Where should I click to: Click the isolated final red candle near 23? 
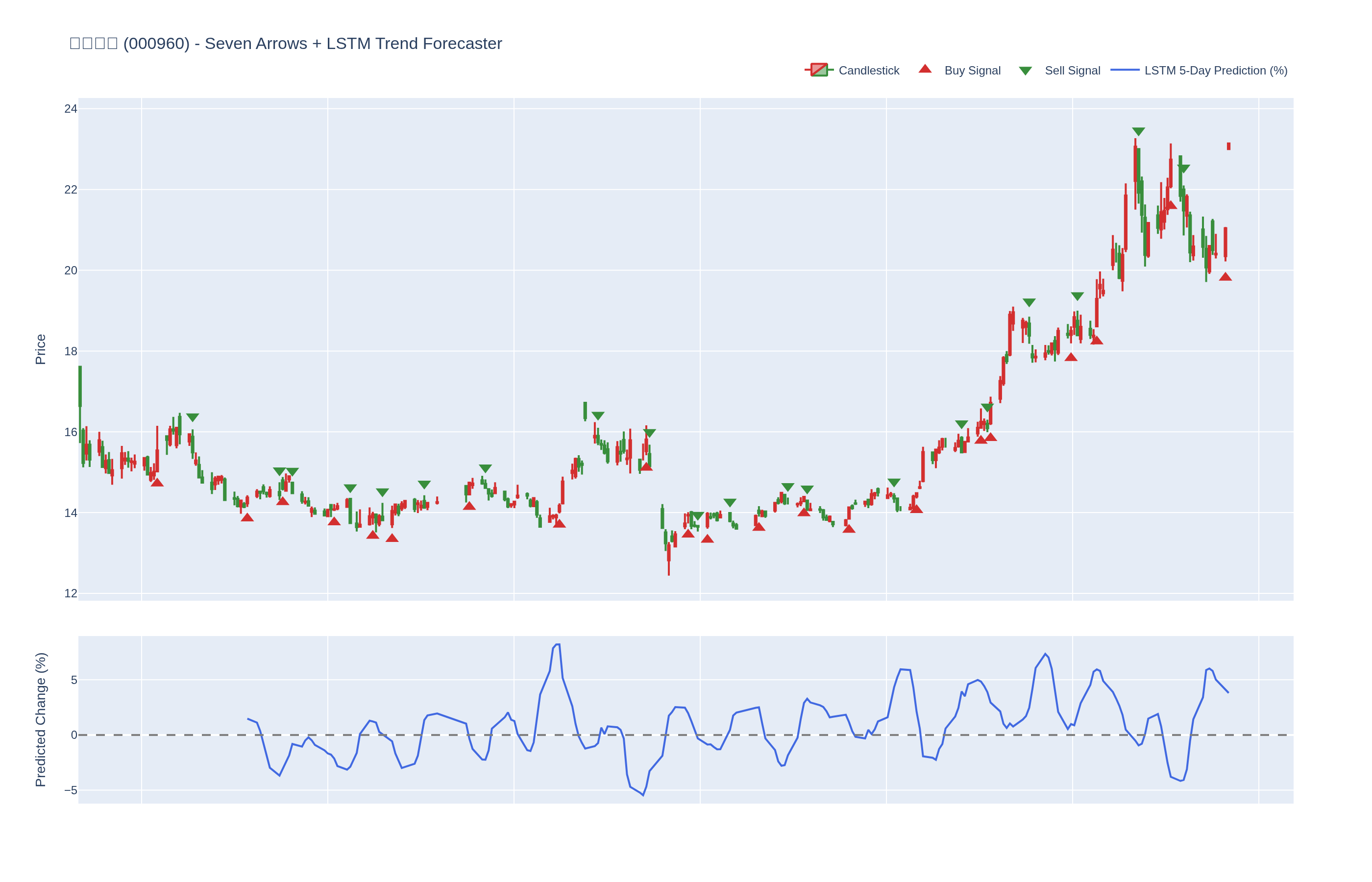point(1228,147)
